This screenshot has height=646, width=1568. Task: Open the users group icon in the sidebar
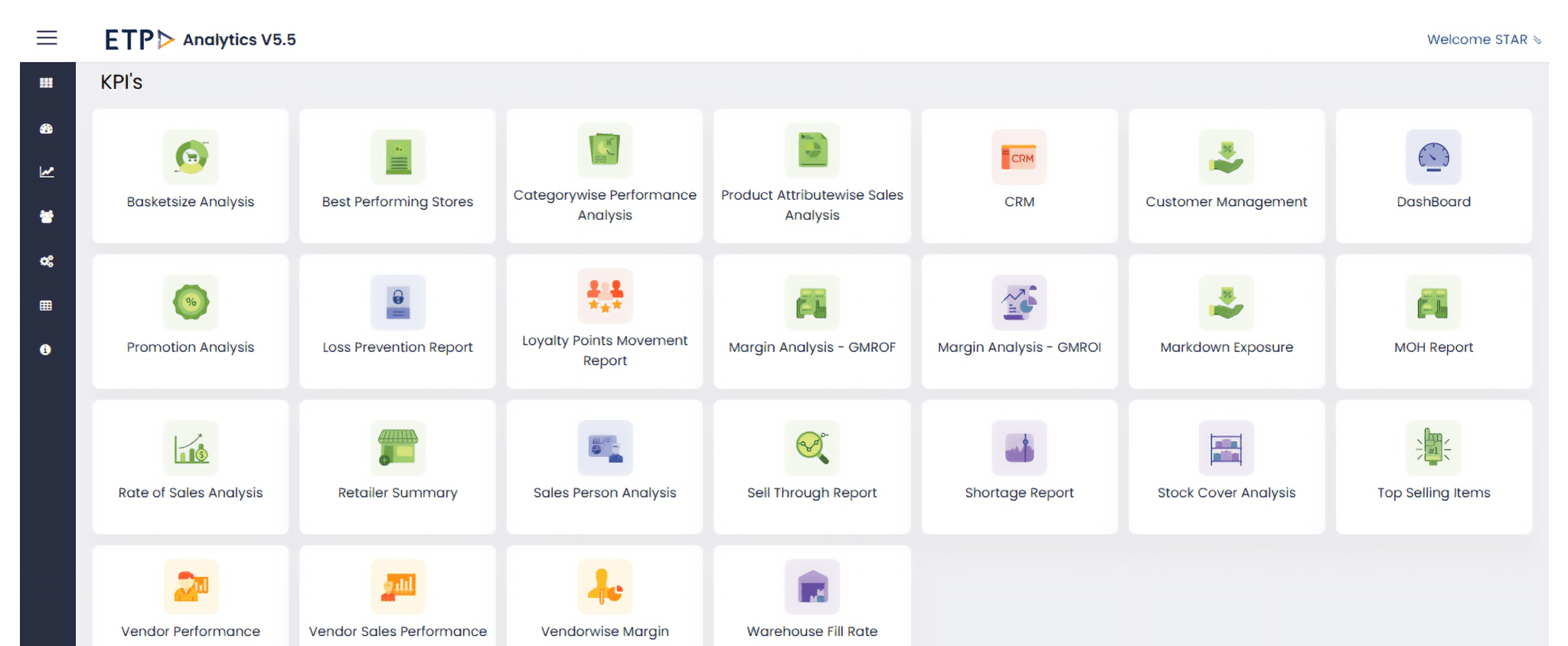pyautogui.click(x=47, y=217)
